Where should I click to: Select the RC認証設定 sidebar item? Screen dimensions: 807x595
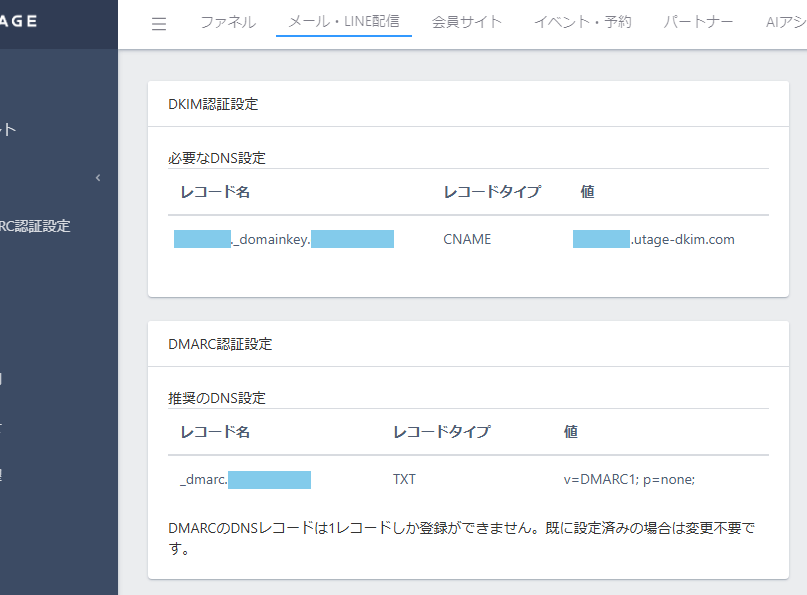[35, 226]
